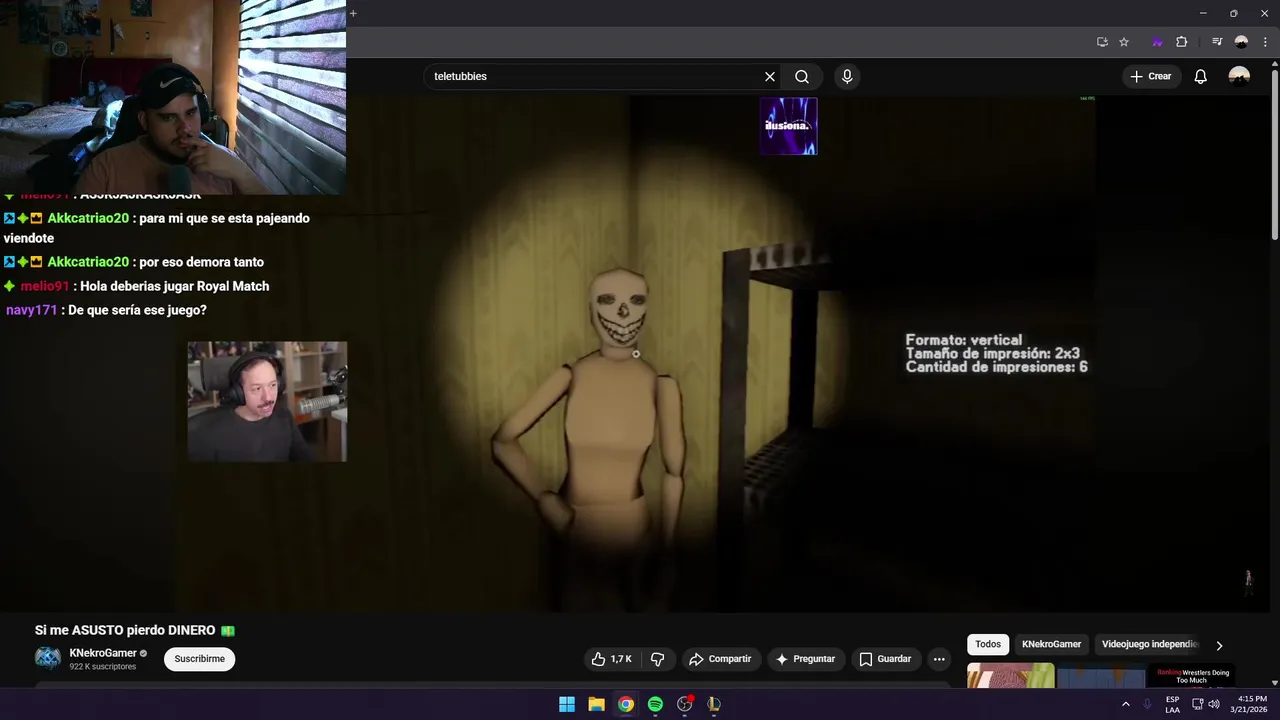Open the volume control in system tray
Image resolution: width=1280 pixels, height=720 pixels.
[x=1214, y=704]
